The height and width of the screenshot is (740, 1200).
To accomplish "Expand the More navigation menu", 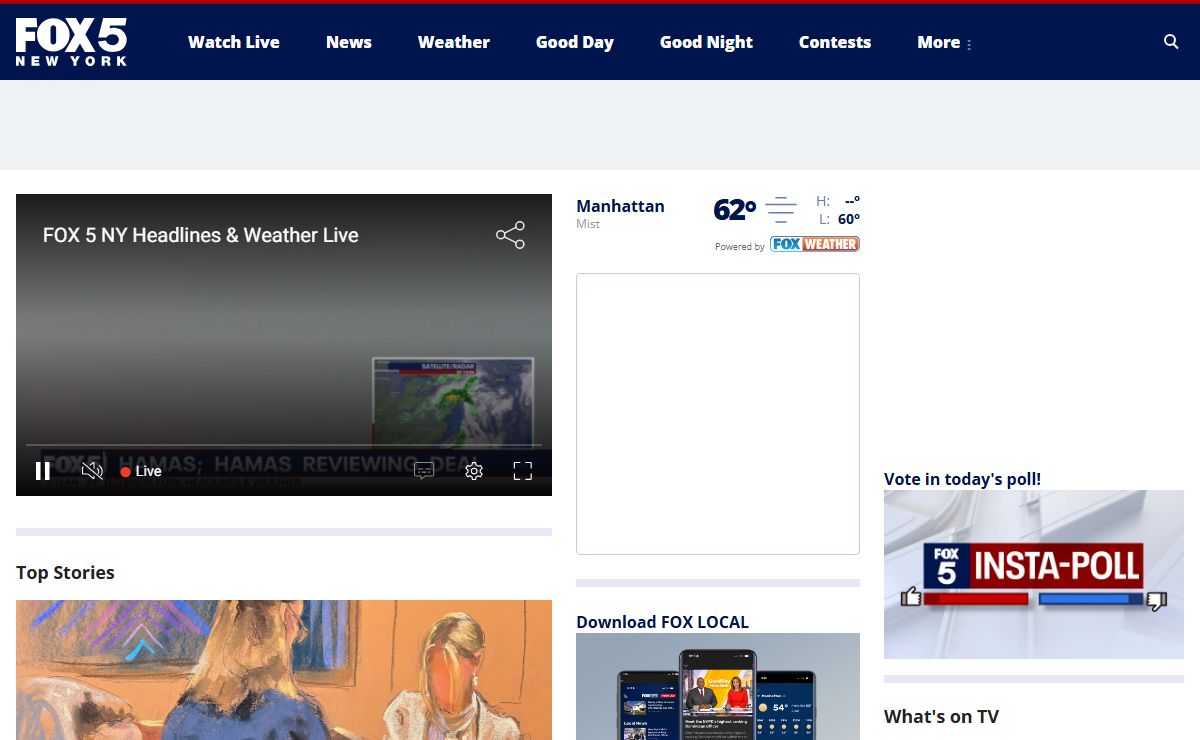I will (944, 42).
